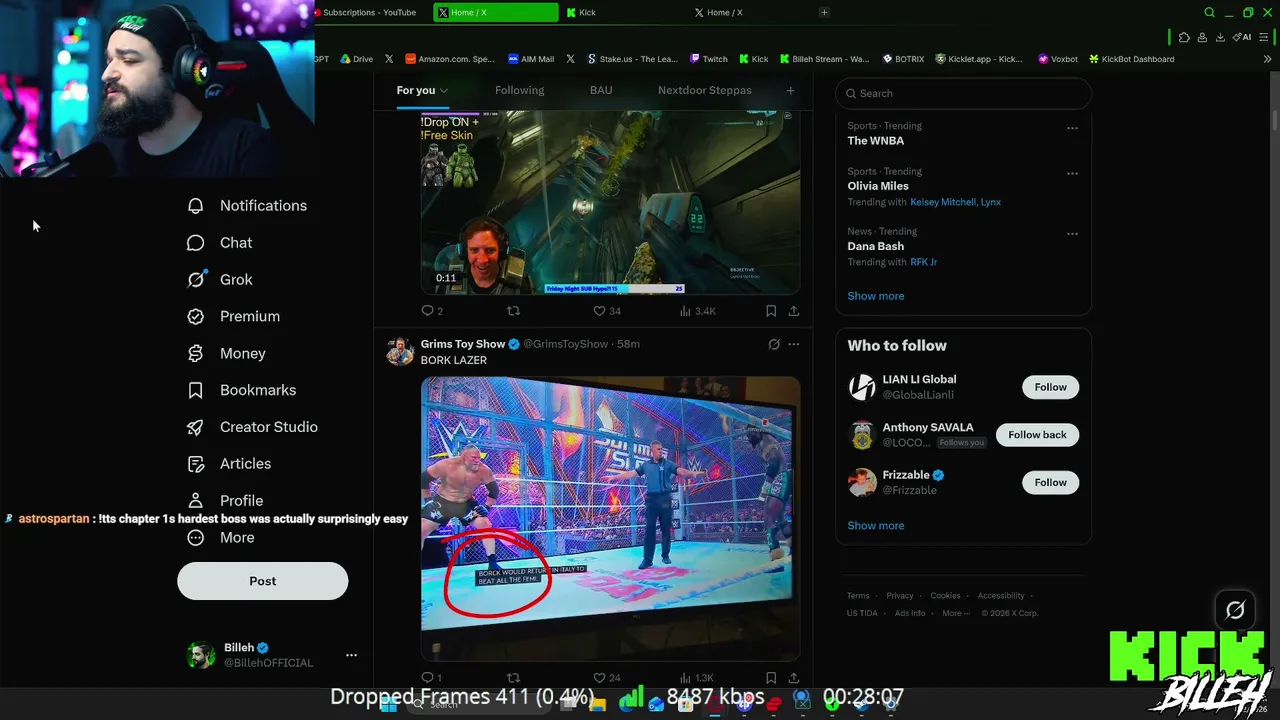Show more trending topics
Screen dimensions: 1280x720
click(x=876, y=296)
